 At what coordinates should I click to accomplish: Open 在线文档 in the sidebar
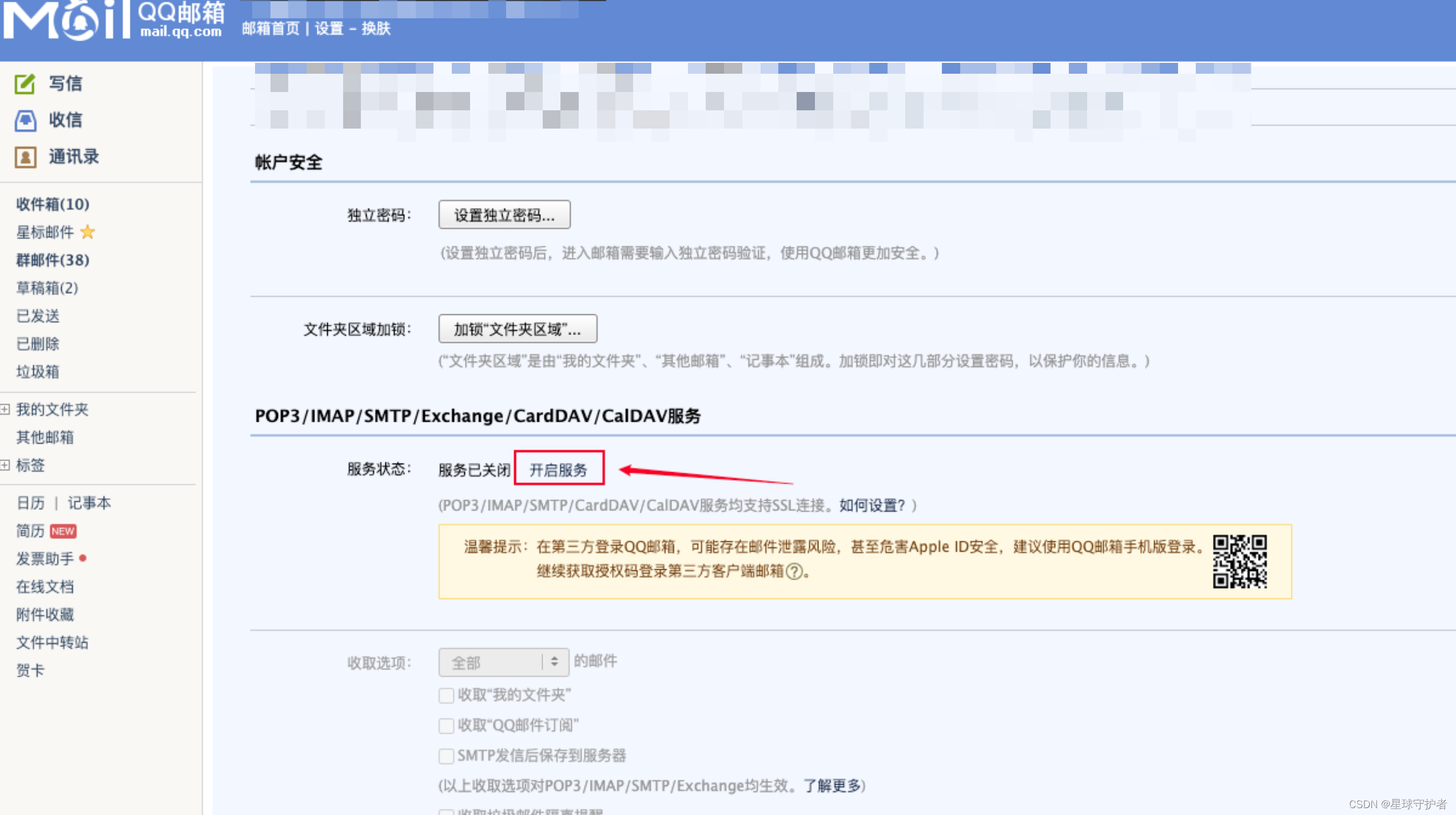(x=45, y=587)
